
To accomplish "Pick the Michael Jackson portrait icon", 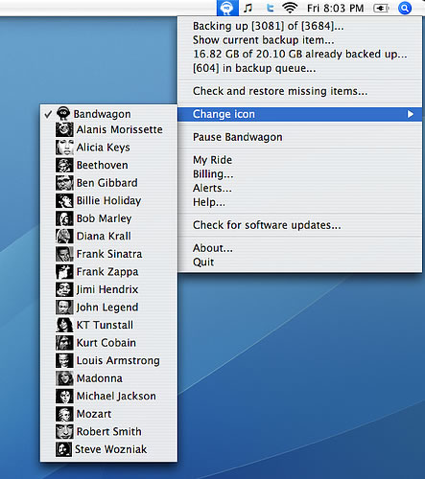I will click(64, 396).
